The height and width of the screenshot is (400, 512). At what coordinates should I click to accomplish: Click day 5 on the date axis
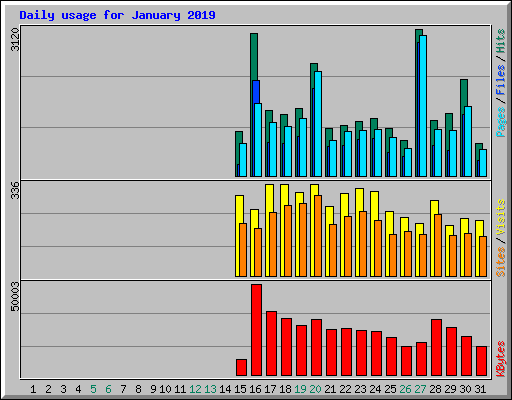pos(93,389)
